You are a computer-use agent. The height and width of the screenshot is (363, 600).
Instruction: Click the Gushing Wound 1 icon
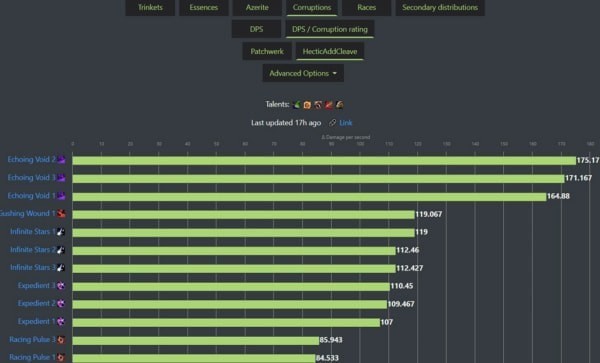point(61,214)
